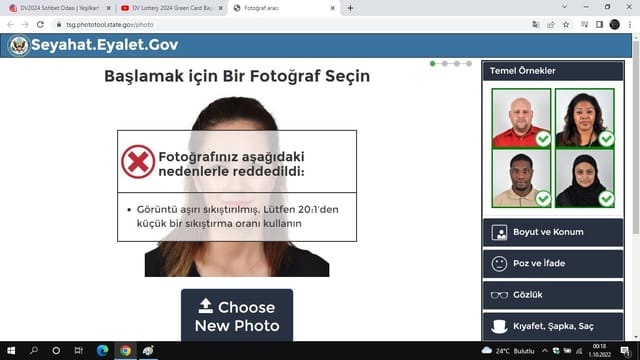Launch Microsoft Edge from the taskbar

(x=102, y=351)
